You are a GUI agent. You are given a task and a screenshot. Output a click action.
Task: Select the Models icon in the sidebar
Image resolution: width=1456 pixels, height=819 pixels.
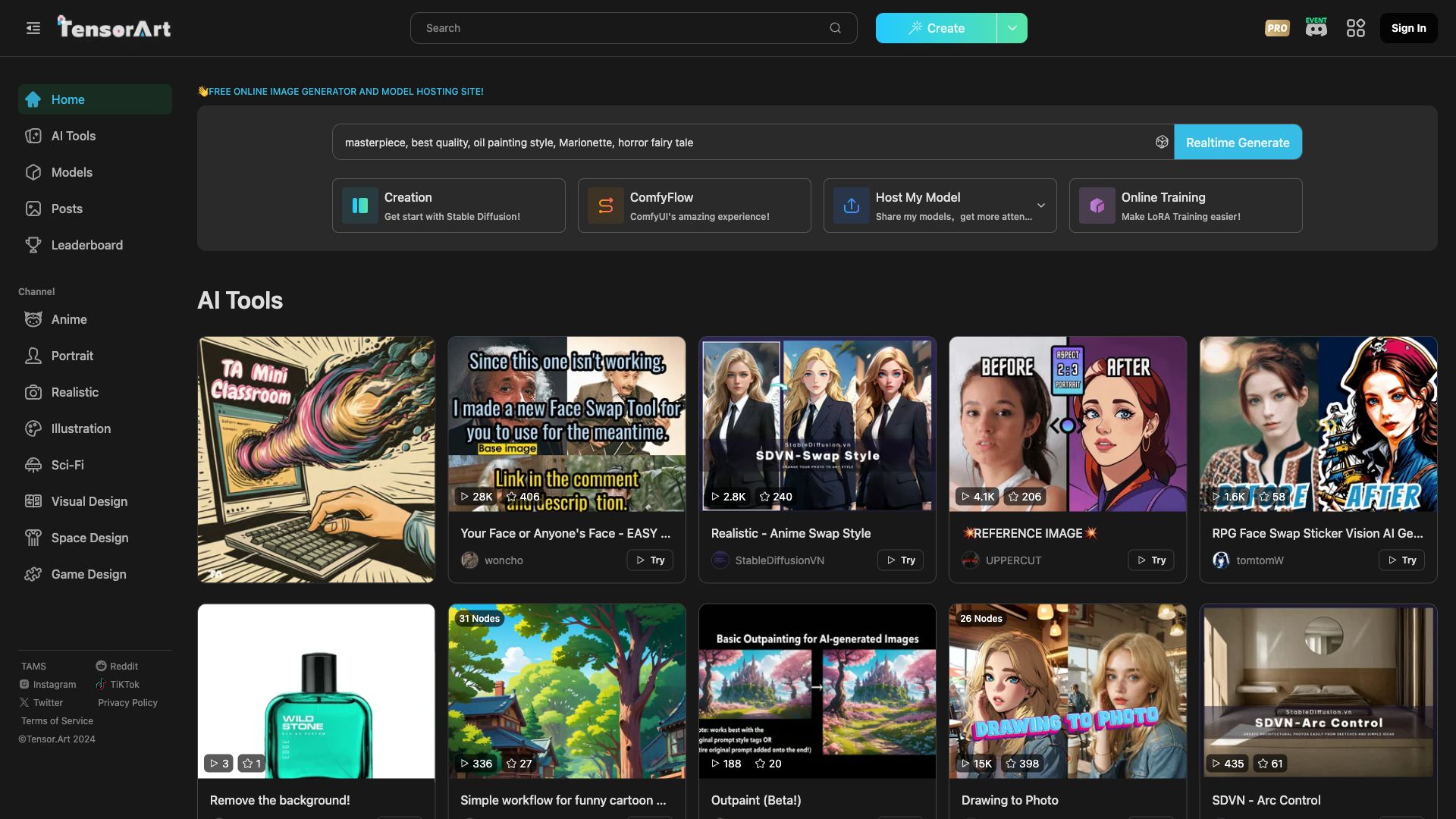point(33,172)
